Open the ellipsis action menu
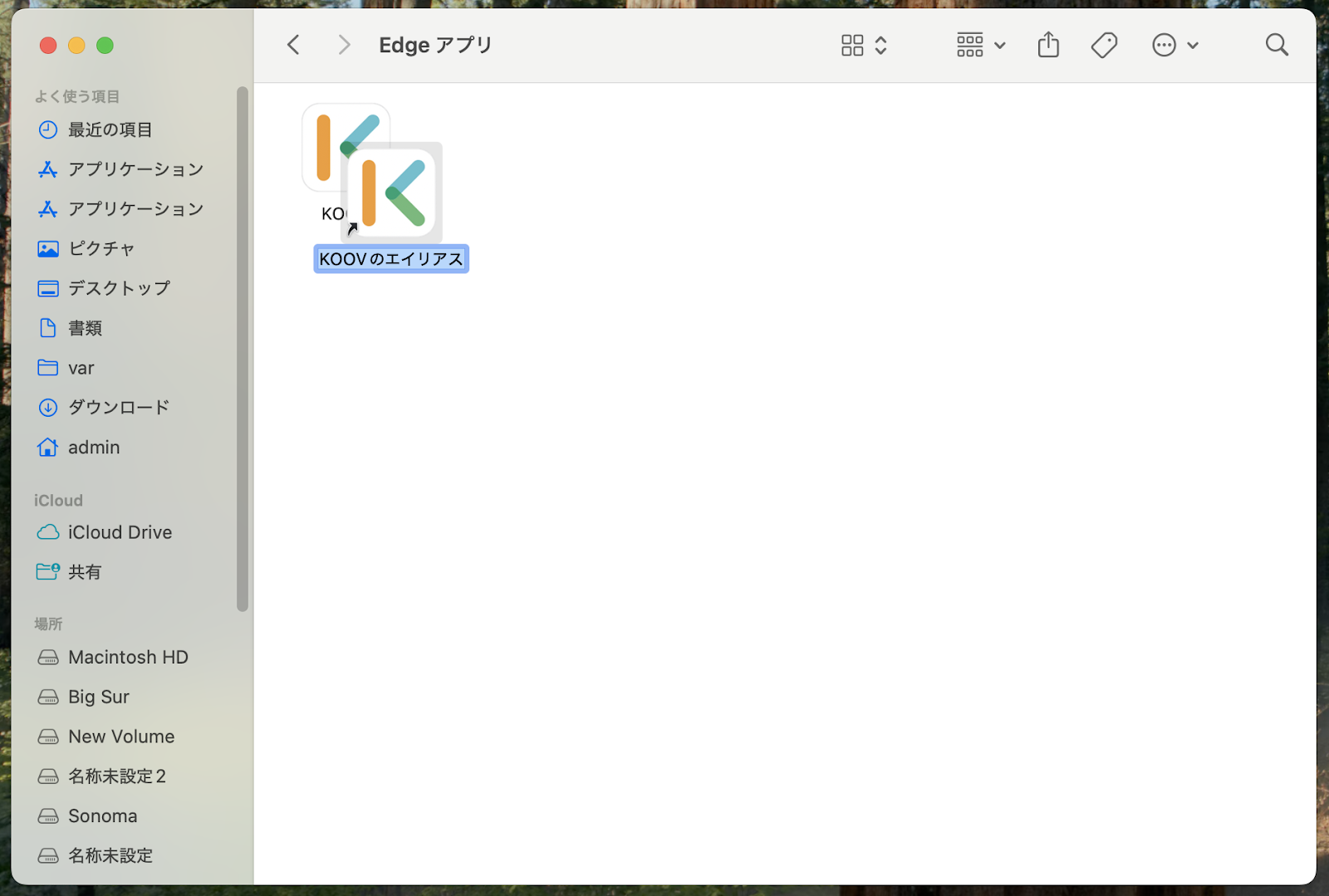Viewport: 1329px width, 896px height. [x=1175, y=45]
